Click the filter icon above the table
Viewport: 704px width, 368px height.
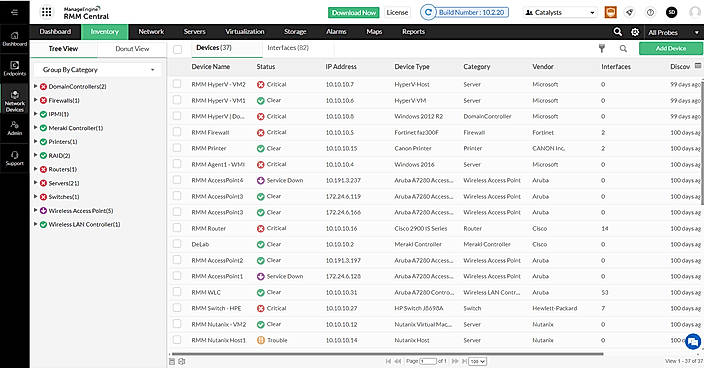[602, 48]
